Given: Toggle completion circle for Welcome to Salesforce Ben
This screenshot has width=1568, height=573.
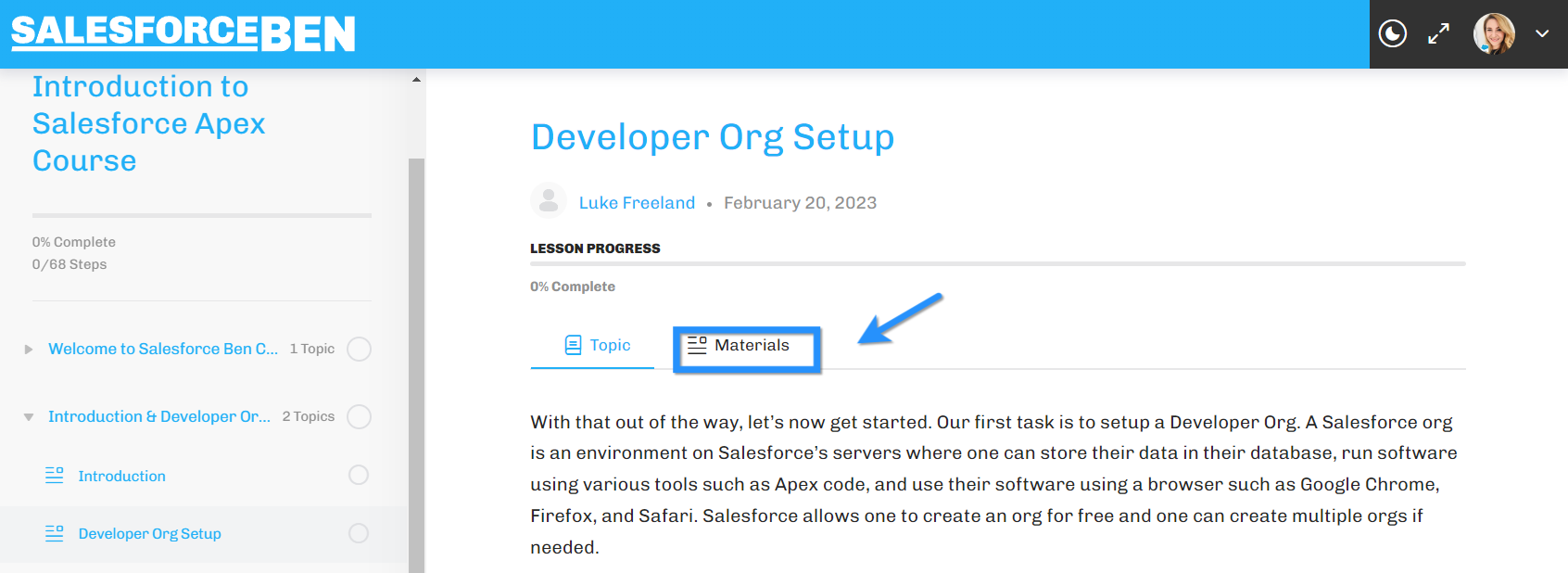Looking at the screenshot, I should pos(359,349).
